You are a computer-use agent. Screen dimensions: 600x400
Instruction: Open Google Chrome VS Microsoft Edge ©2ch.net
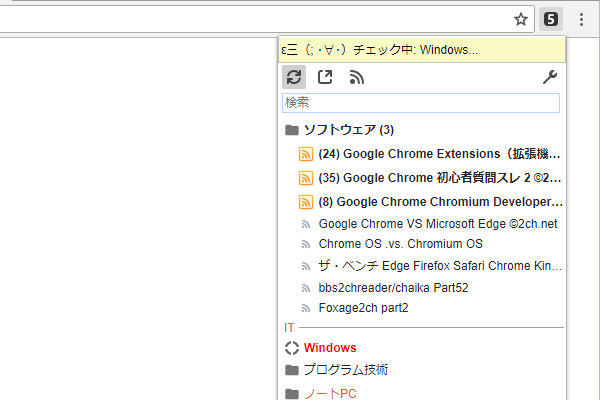pyautogui.click(x=438, y=224)
